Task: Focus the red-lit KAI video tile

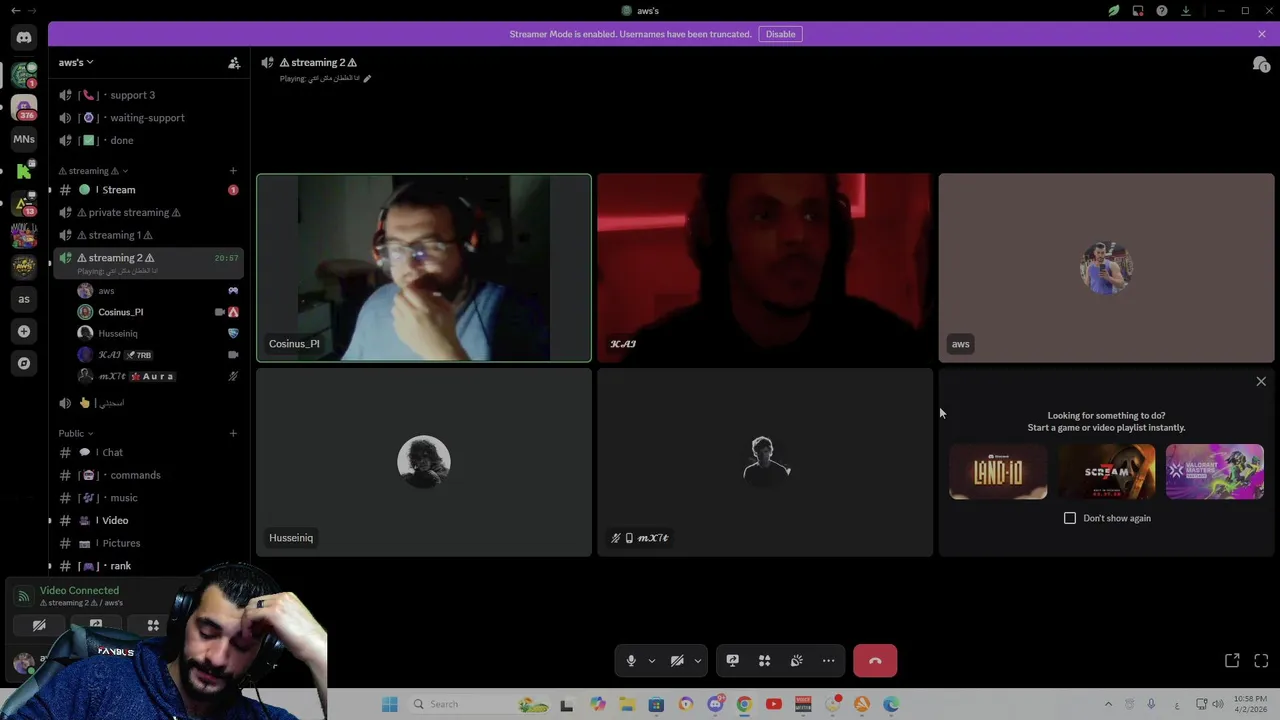Action: [765, 268]
